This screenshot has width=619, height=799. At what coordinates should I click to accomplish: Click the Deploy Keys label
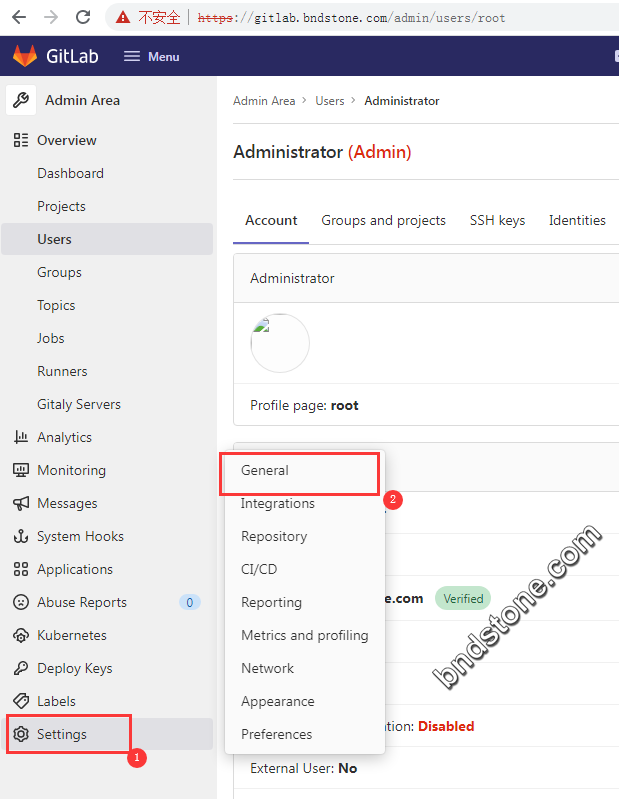[75, 668]
